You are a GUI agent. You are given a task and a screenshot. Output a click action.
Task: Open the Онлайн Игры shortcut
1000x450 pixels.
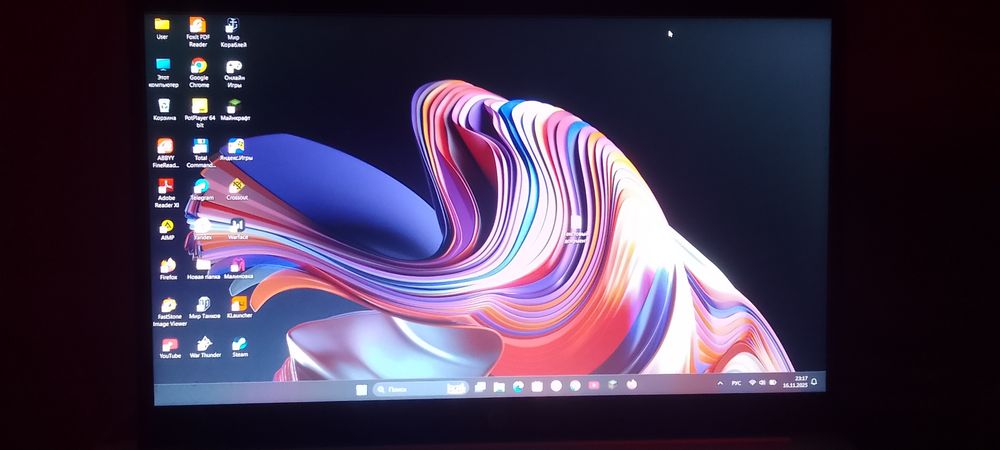click(234, 74)
